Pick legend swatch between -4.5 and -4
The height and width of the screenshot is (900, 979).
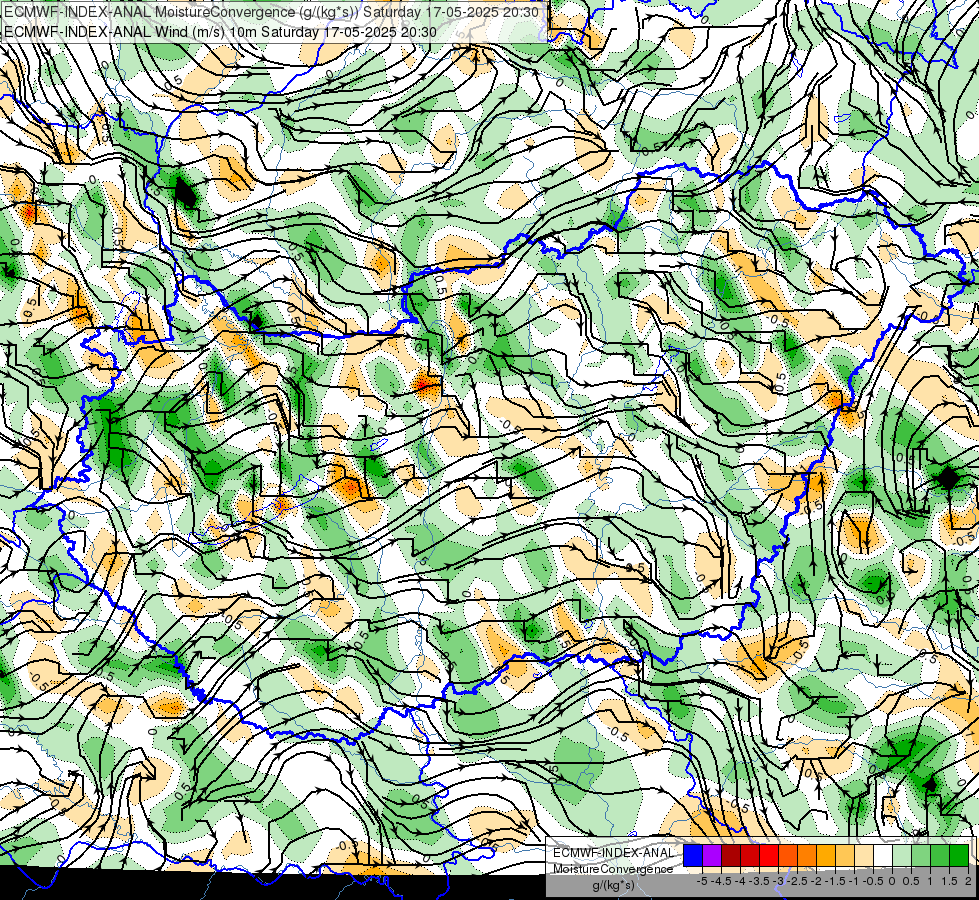pyautogui.click(x=731, y=855)
